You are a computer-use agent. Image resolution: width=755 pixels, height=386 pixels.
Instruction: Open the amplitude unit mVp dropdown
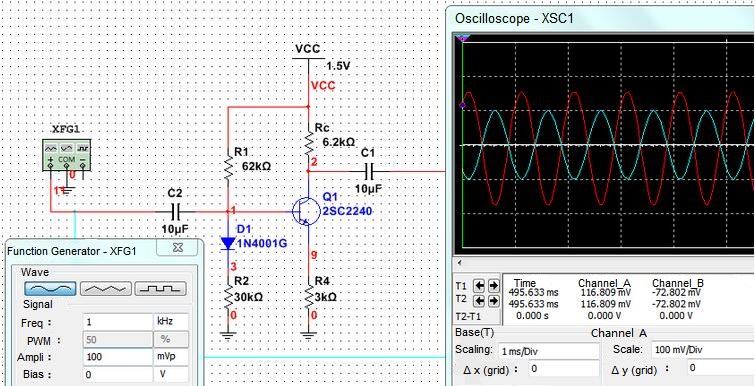171,357
